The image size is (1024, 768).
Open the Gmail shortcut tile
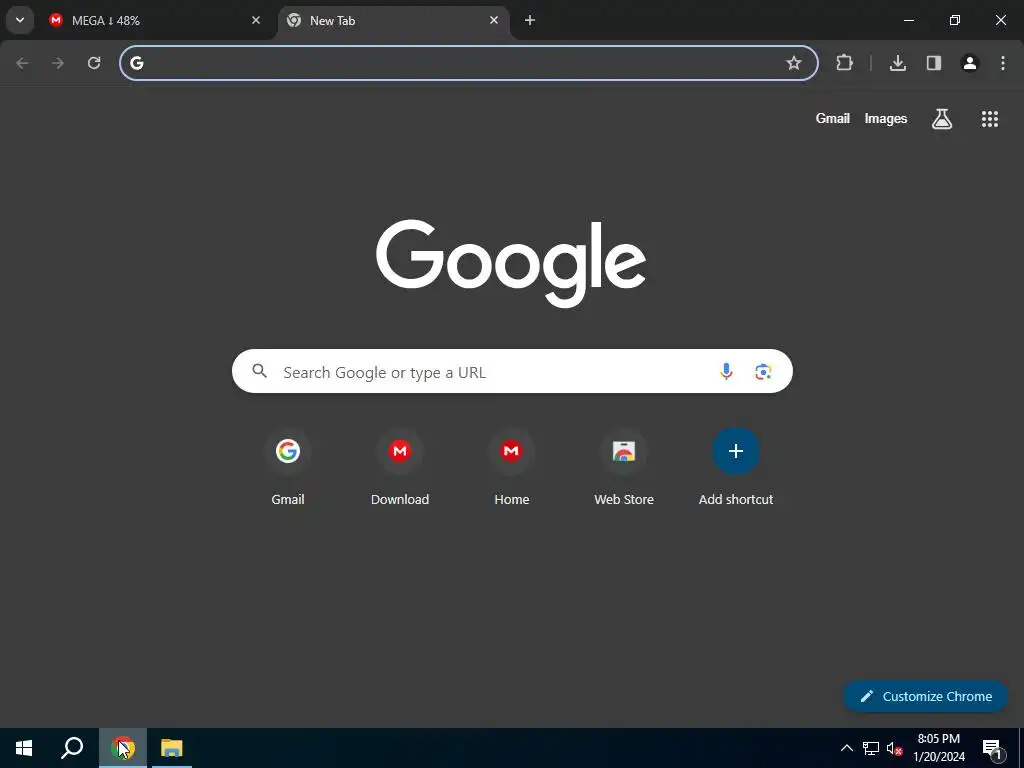coord(288,468)
